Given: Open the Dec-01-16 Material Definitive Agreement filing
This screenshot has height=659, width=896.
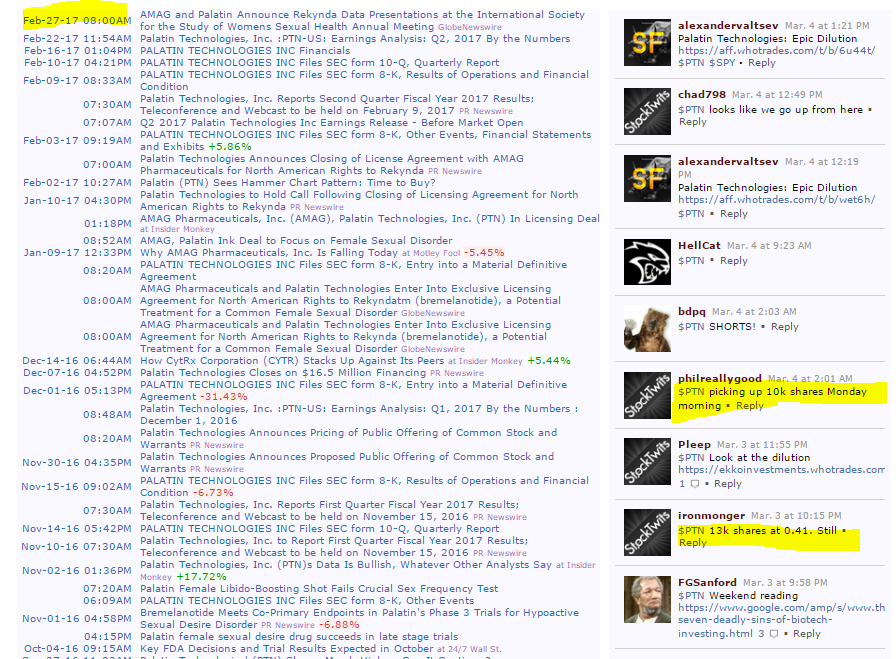Looking at the screenshot, I should 353,391.
